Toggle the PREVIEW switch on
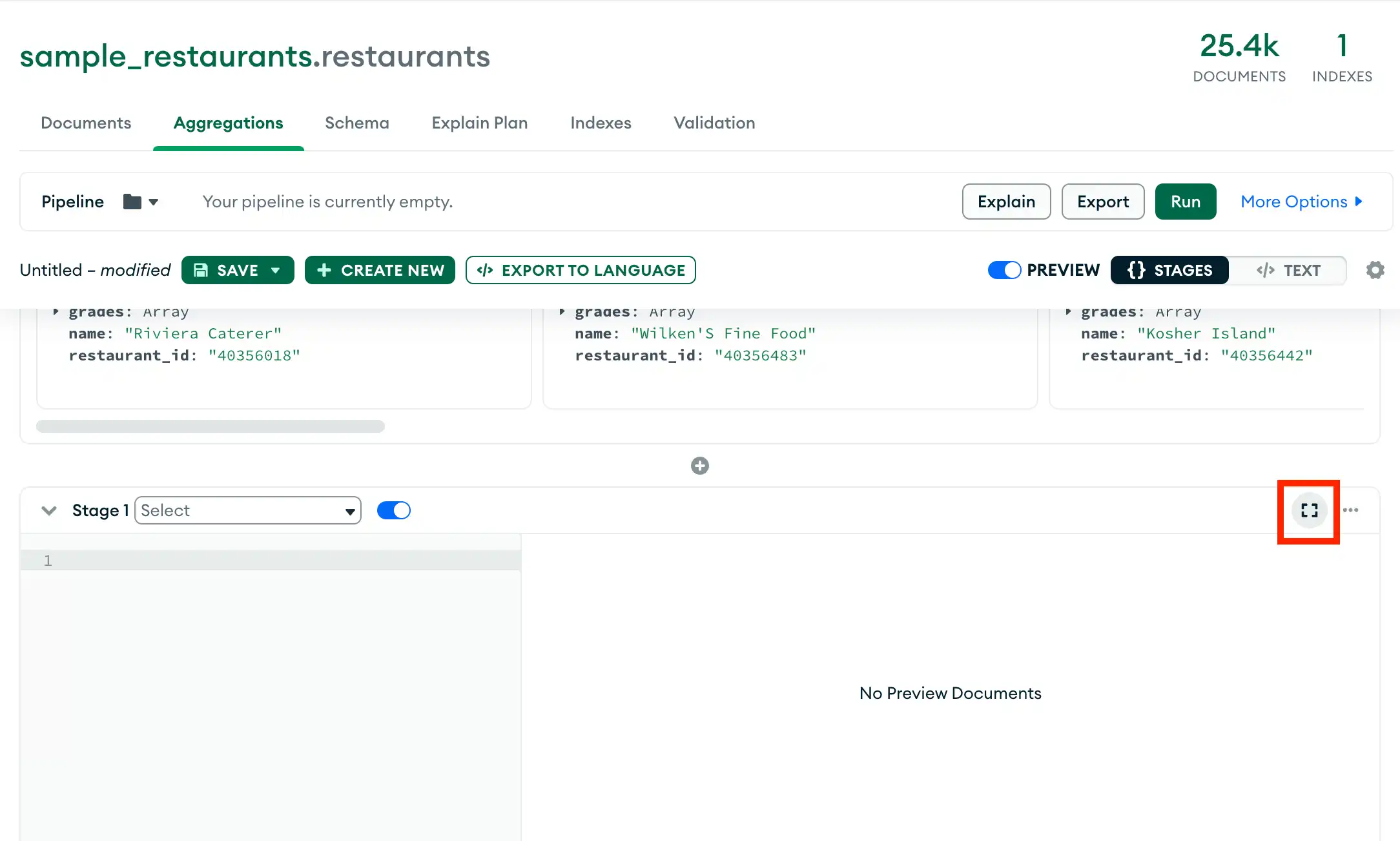 1003,270
